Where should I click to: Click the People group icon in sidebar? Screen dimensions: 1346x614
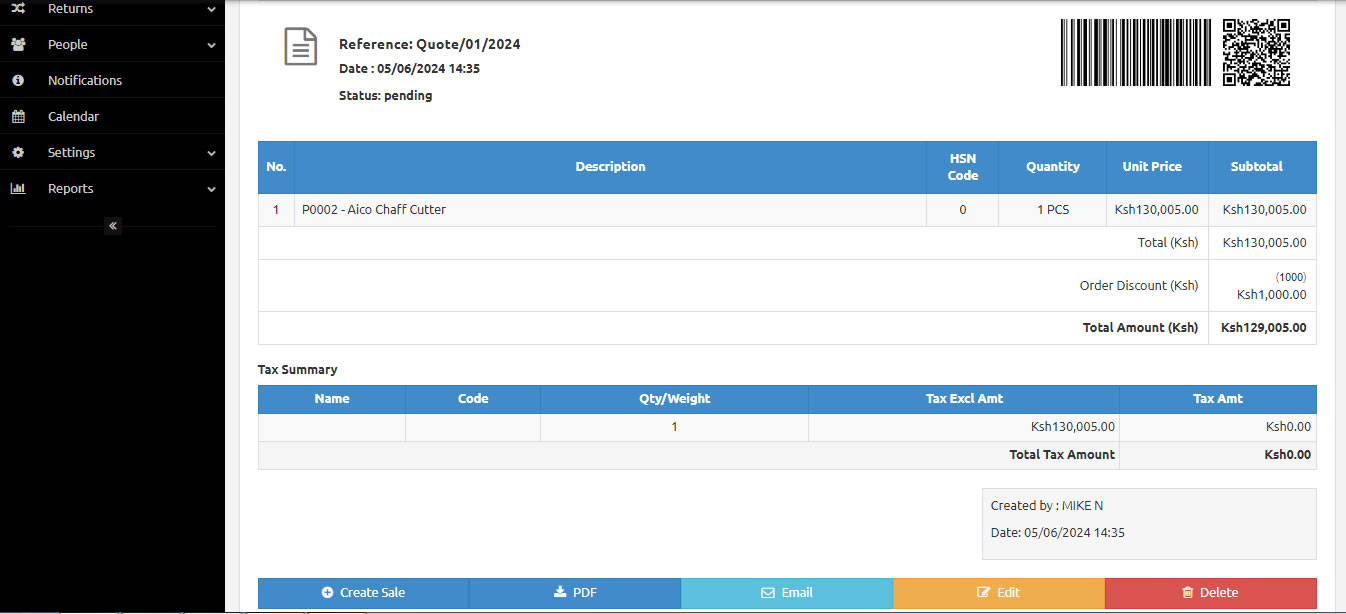pyautogui.click(x=18, y=45)
